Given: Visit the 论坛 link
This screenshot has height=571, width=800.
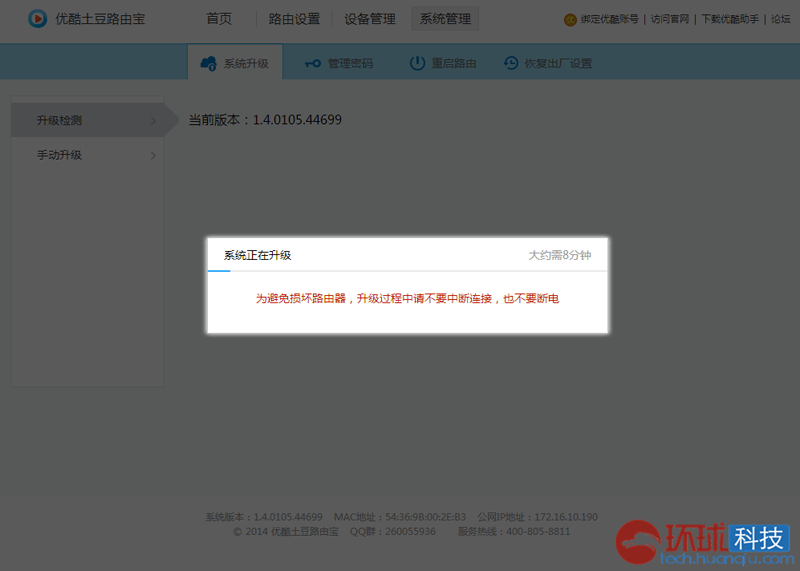Looking at the screenshot, I should (780, 19).
